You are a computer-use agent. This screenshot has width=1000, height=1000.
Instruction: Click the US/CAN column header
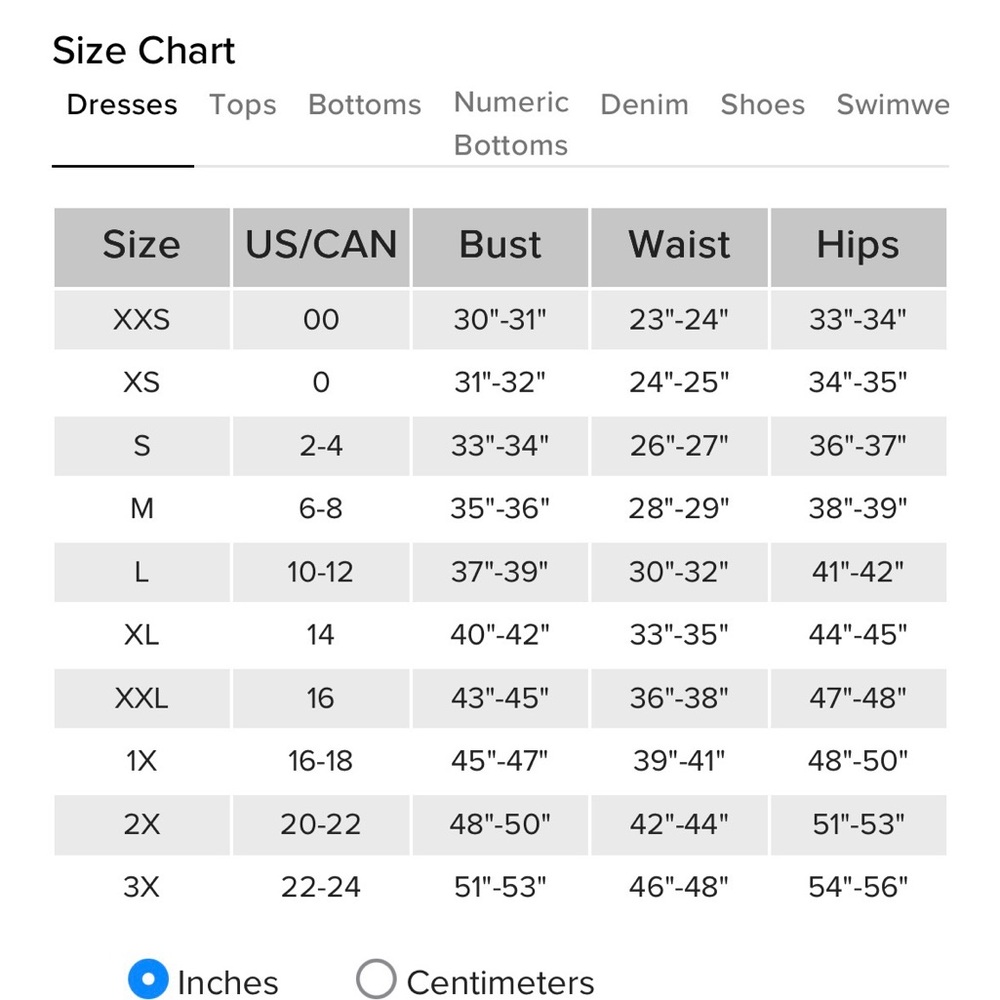point(321,247)
